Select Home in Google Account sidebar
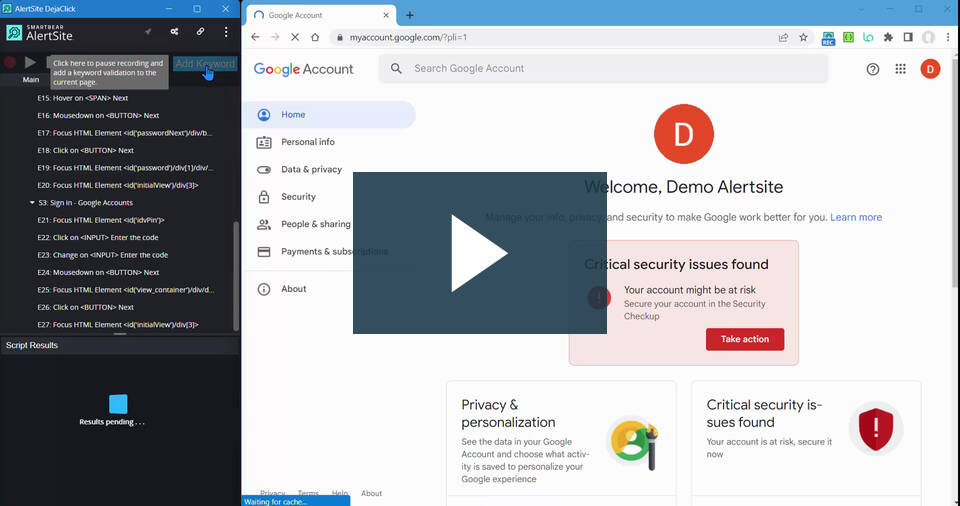This screenshot has width=960, height=506. click(329, 115)
